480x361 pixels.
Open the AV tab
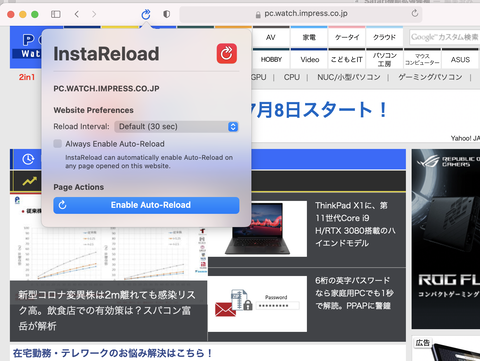tap(271, 37)
